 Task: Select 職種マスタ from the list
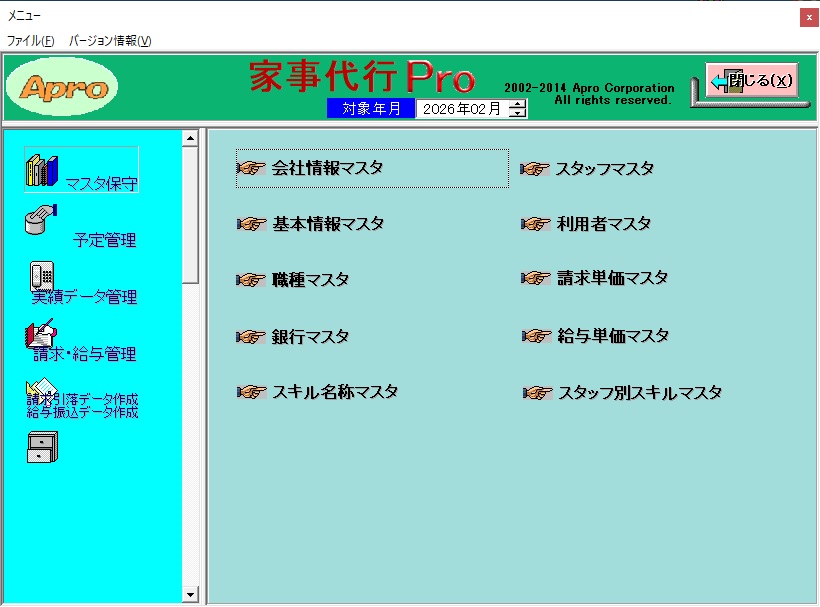(310, 280)
